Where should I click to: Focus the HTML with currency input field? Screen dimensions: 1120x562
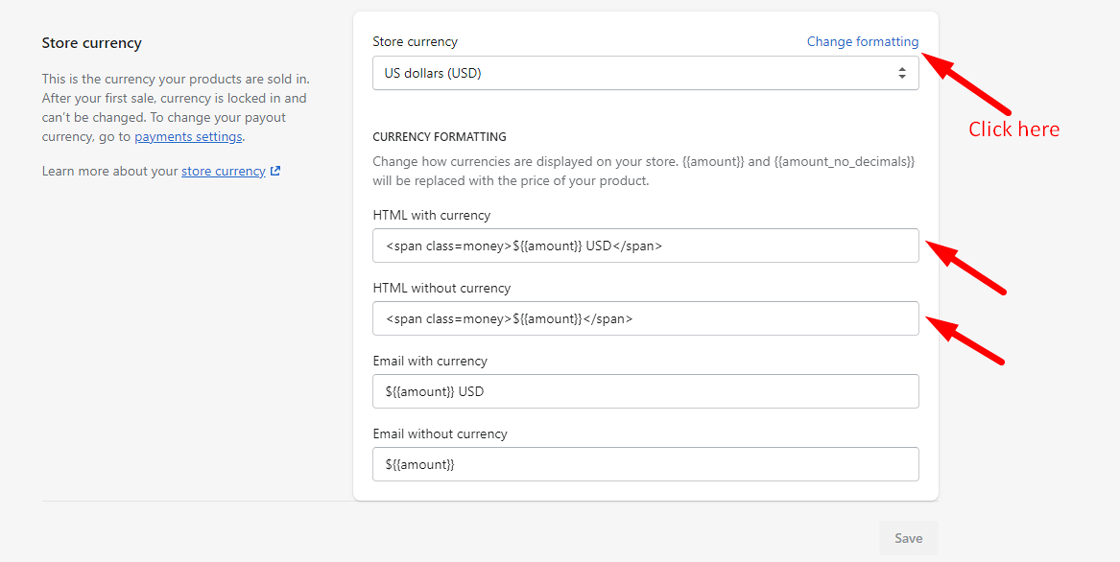tap(645, 246)
